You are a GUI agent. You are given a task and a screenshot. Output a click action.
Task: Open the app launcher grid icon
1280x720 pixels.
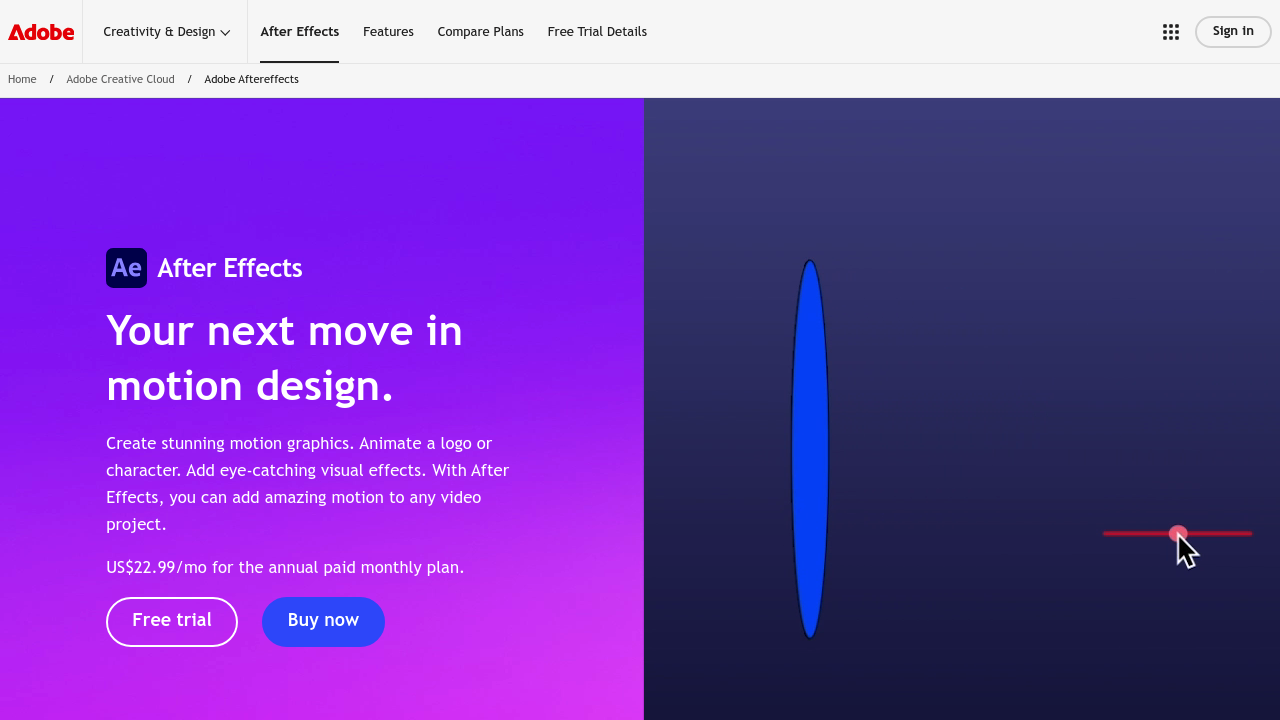pos(1170,31)
